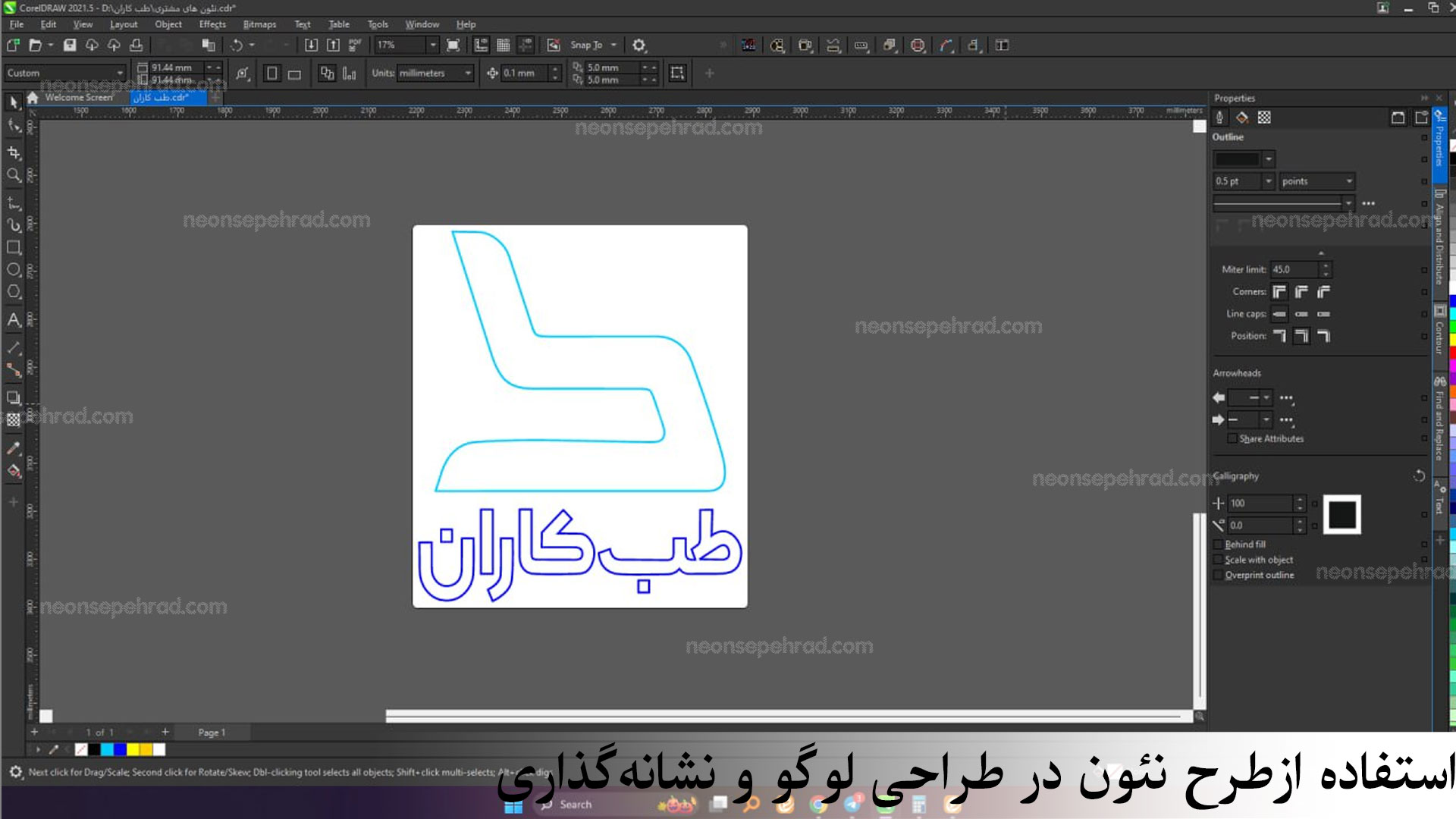Select the Transparency tool
Screen dimensions: 1456x819
14,419
